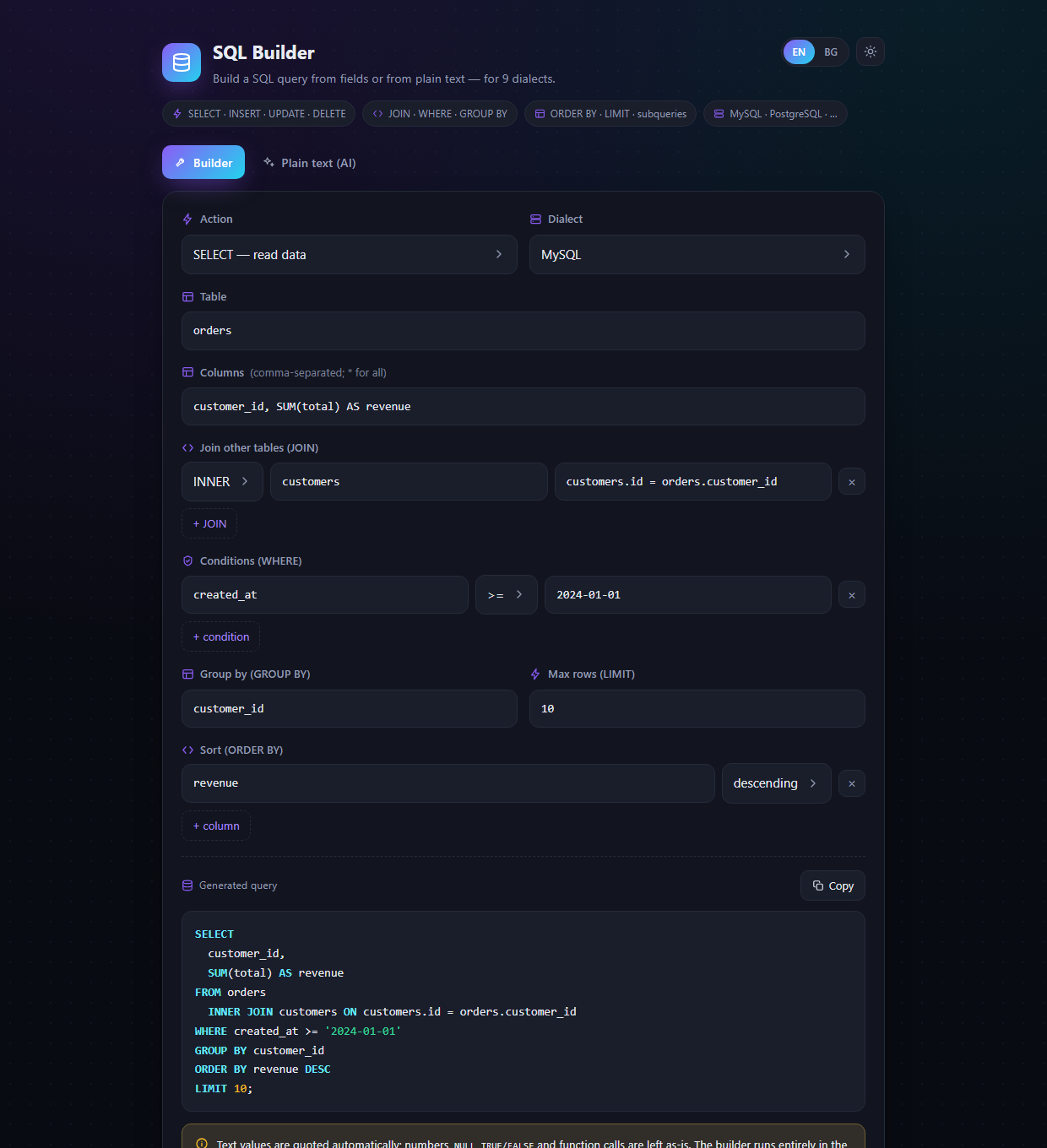Switch language to BG

(831, 52)
